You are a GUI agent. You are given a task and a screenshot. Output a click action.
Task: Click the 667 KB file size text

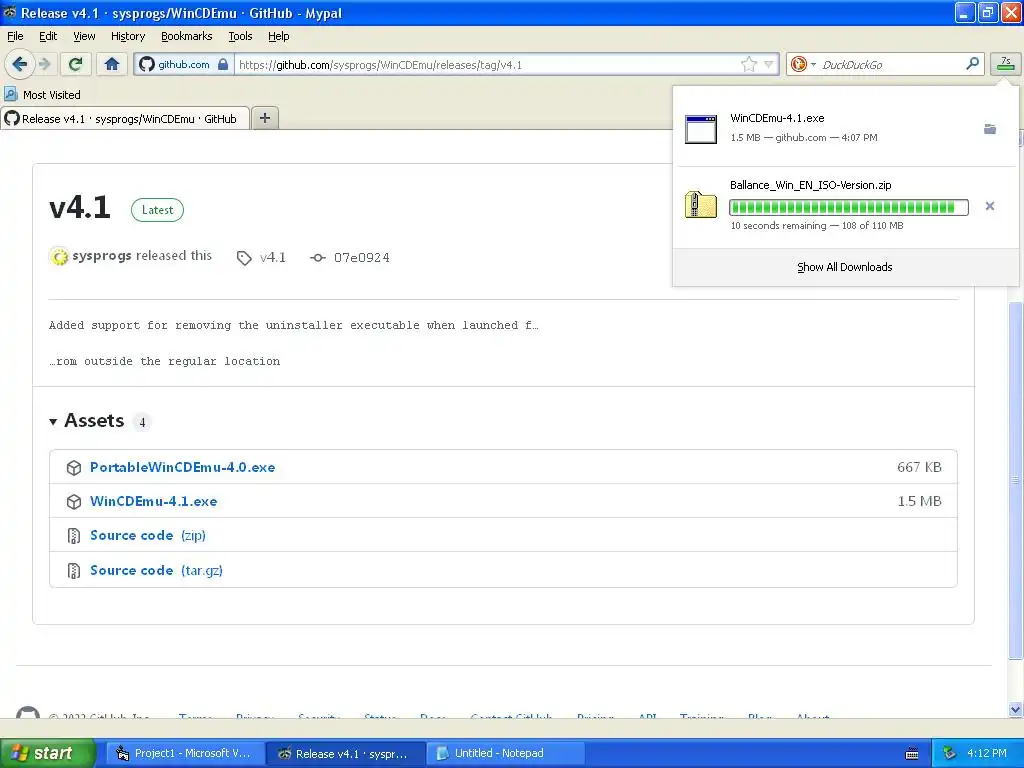[919, 467]
